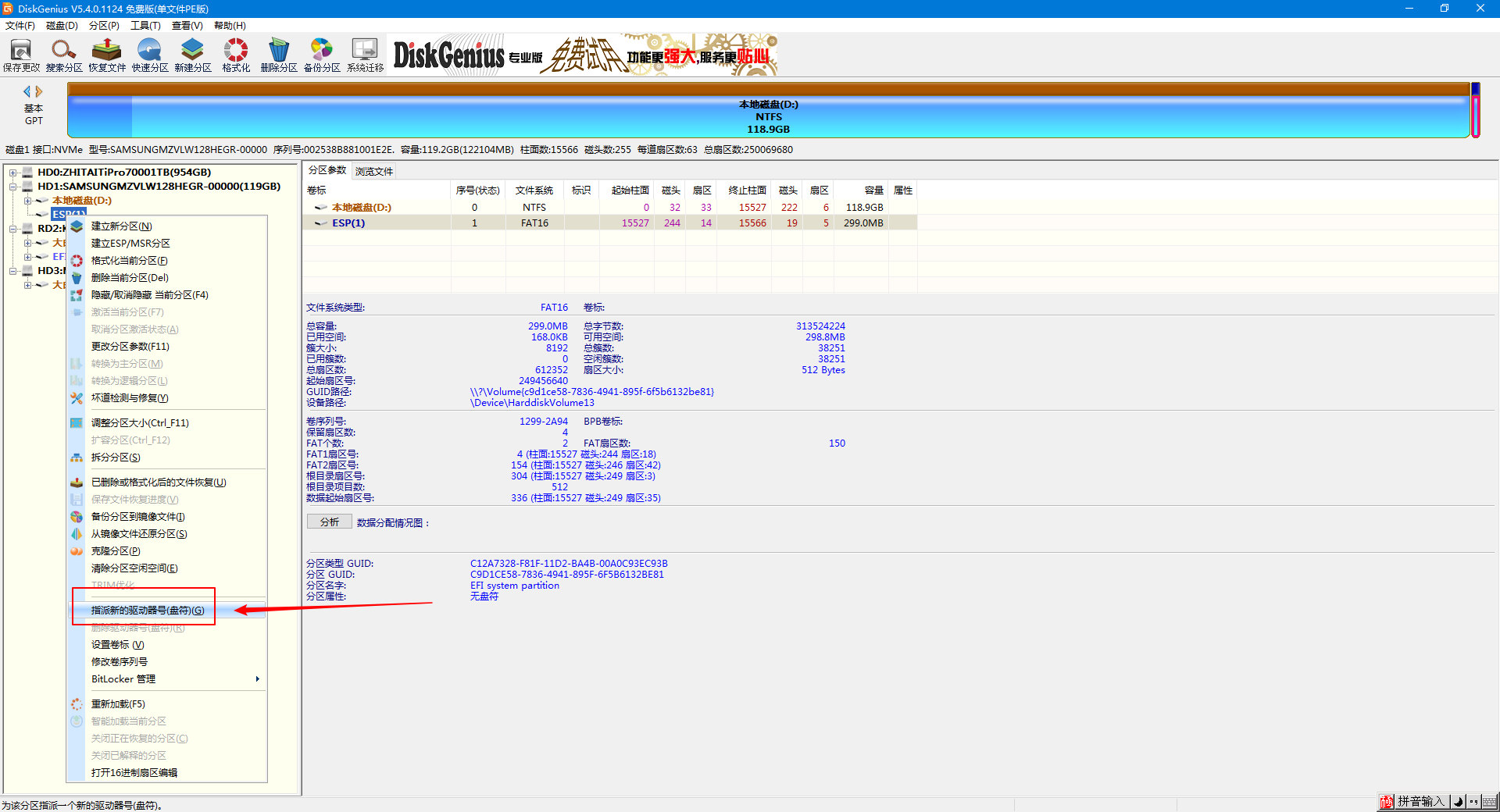The height and width of the screenshot is (812, 1500).
Task: Switch to the 分区参数 tab
Action: click(327, 170)
